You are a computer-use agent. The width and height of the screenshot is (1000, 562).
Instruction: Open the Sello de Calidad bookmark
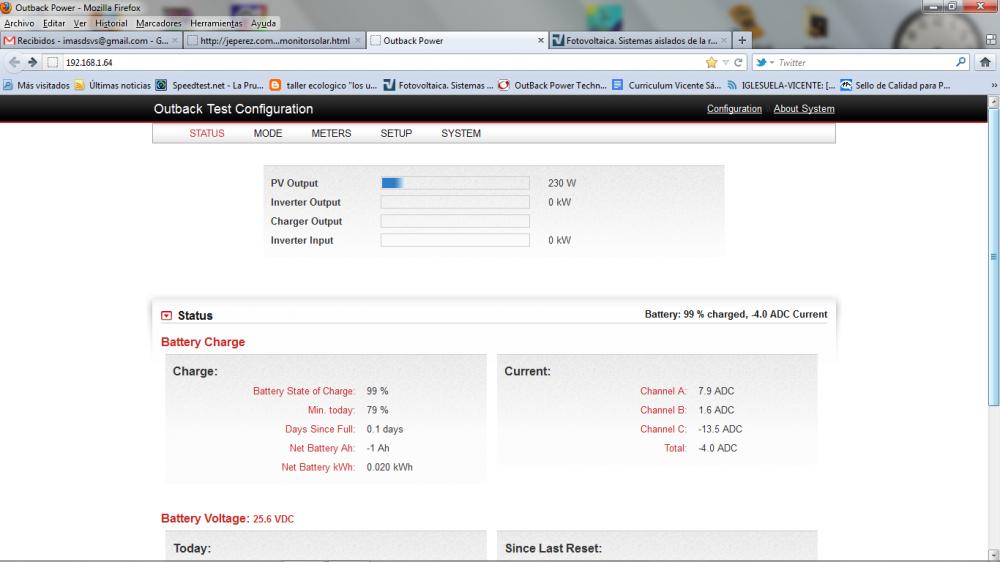tap(895, 85)
